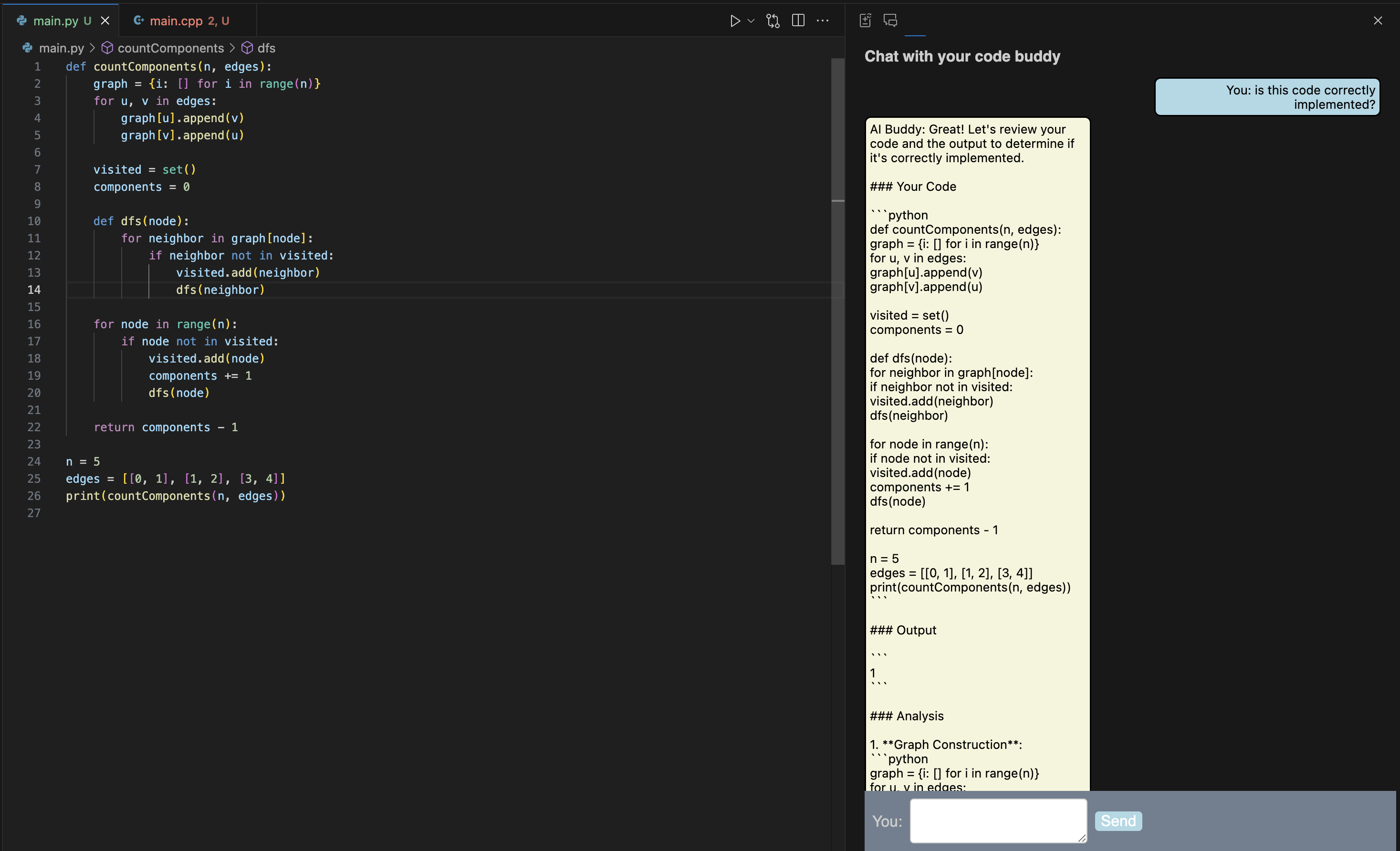Open the run options dropdown arrow
The width and height of the screenshot is (1400, 851).
751,21
